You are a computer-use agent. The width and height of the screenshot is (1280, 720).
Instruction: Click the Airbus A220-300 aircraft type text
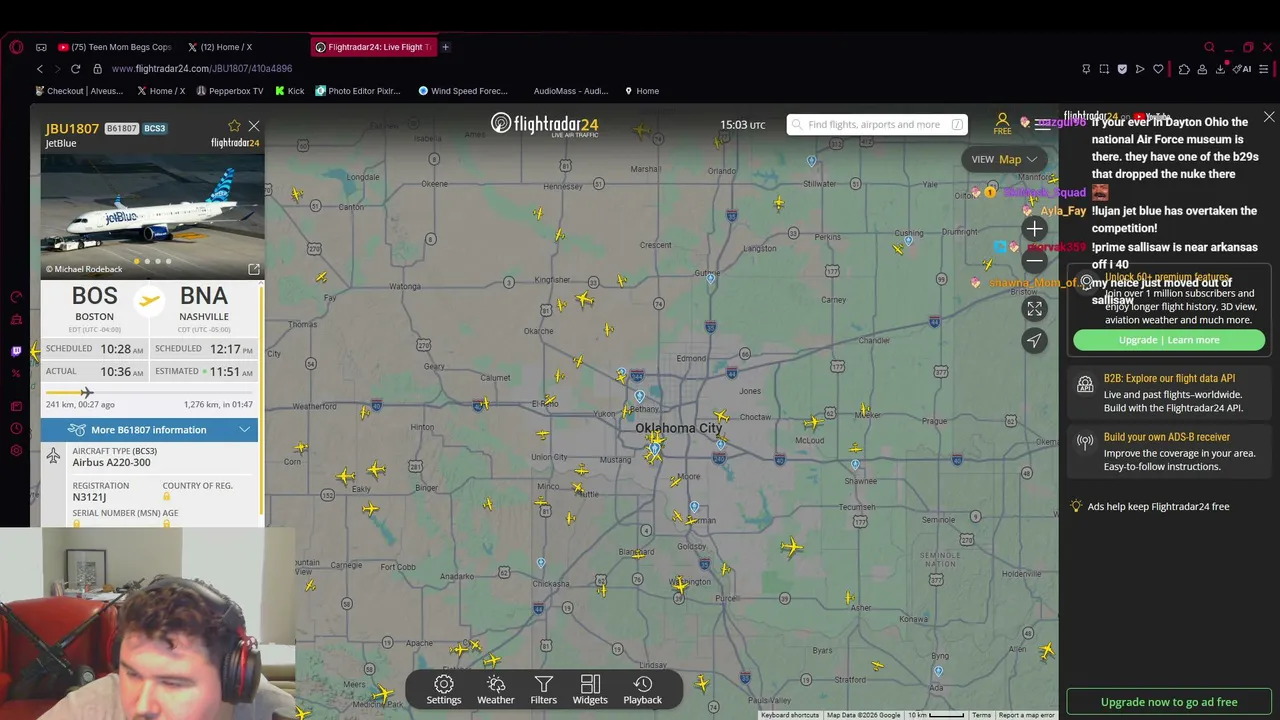point(111,462)
